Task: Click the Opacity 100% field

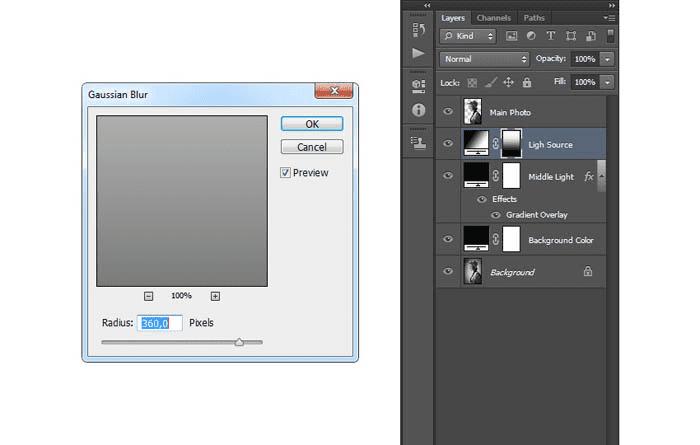Action: [x=585, y=59]
